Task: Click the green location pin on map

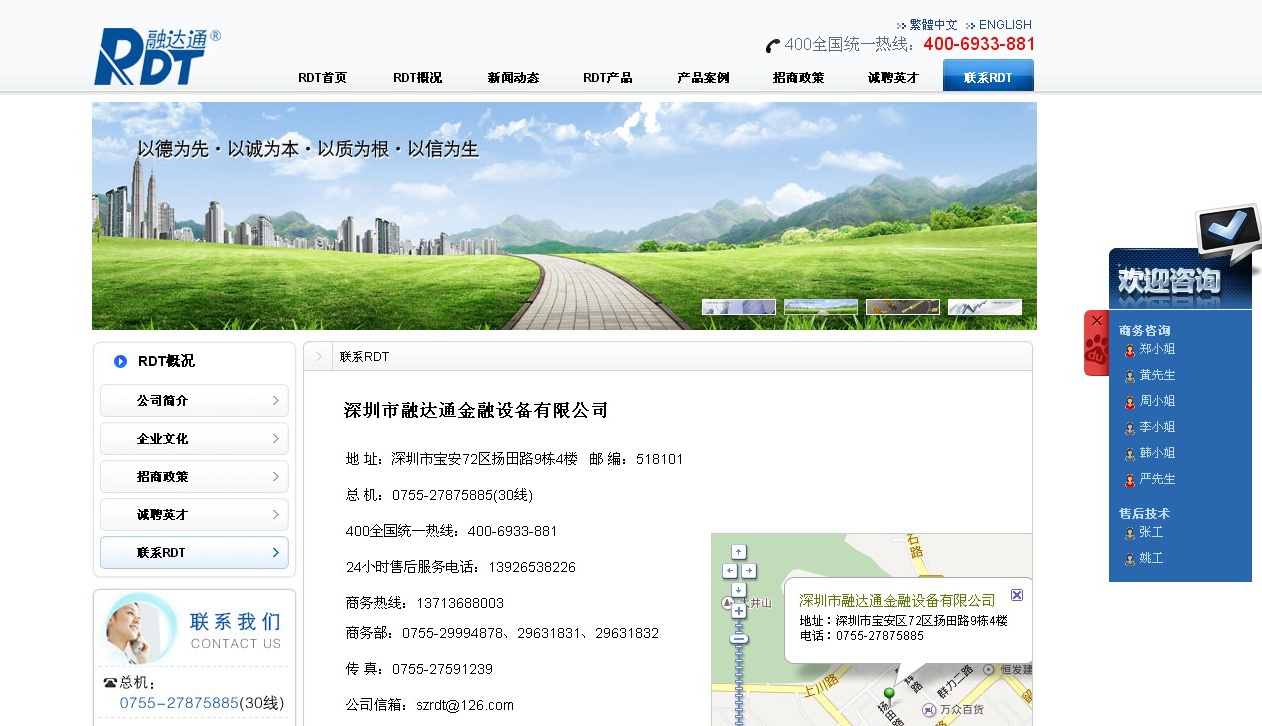Action: click(889, 694)
